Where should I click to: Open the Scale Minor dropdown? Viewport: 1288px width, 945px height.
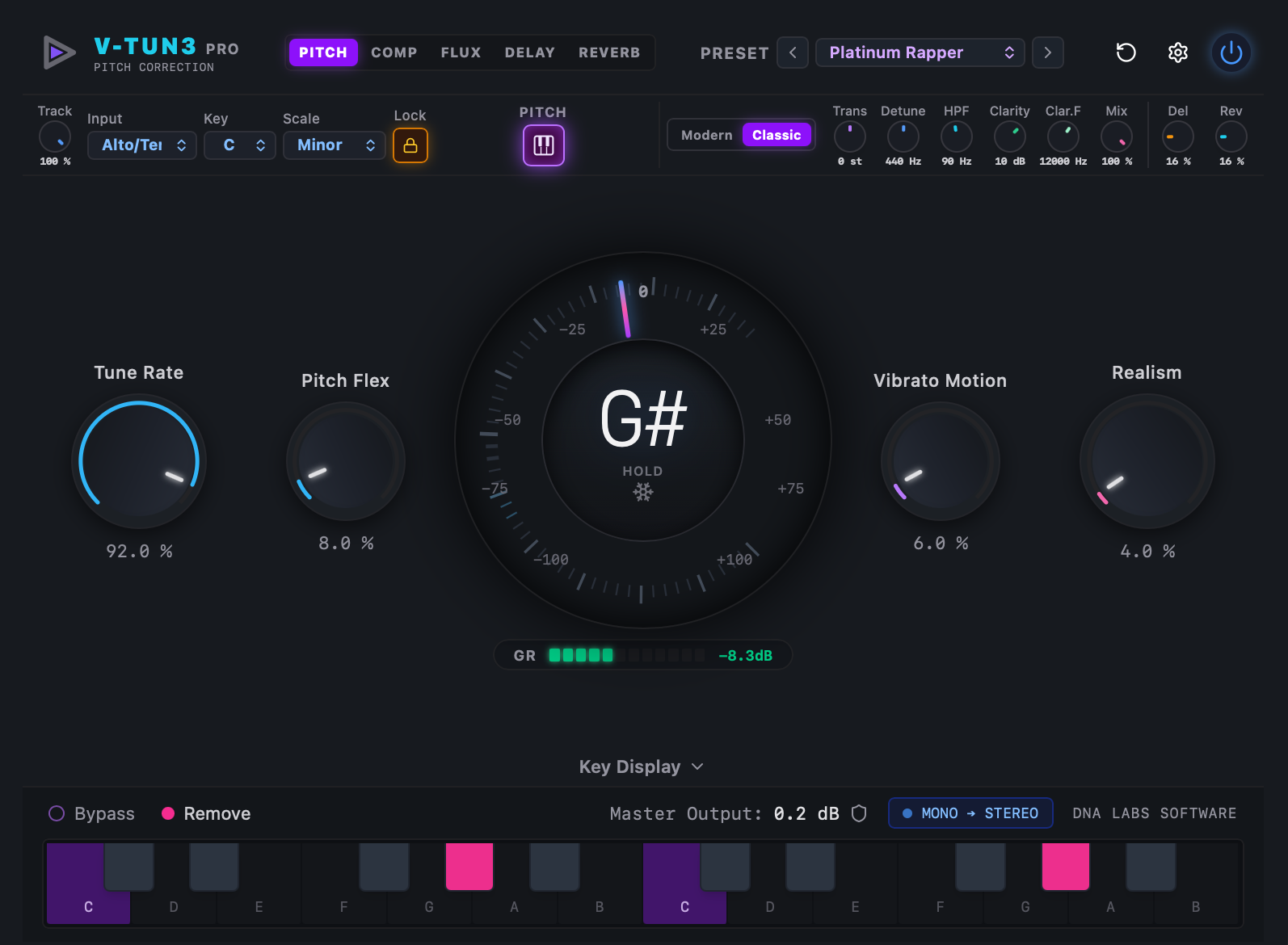(335, 145)
